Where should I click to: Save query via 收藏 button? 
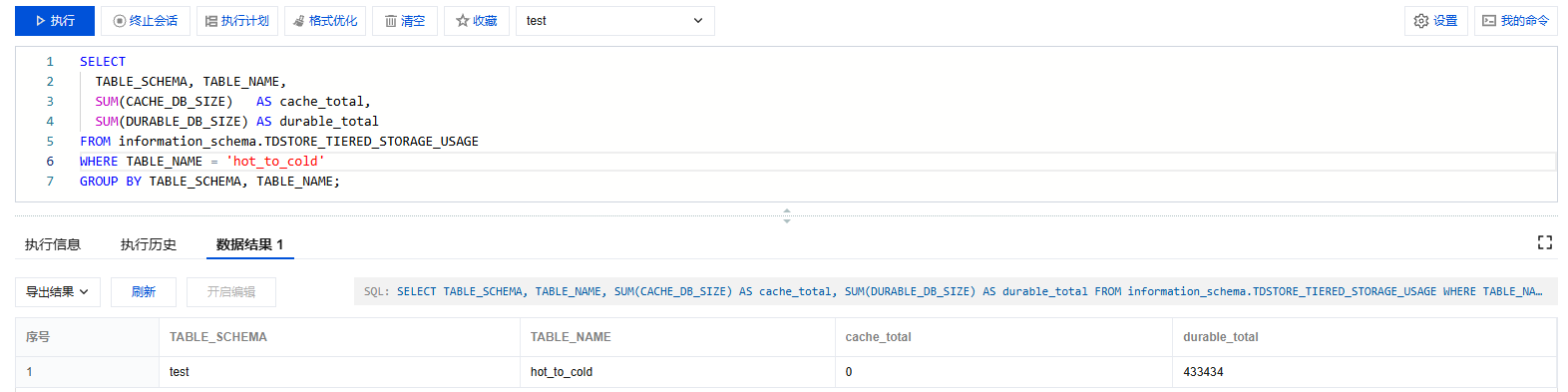pos(477,21)
